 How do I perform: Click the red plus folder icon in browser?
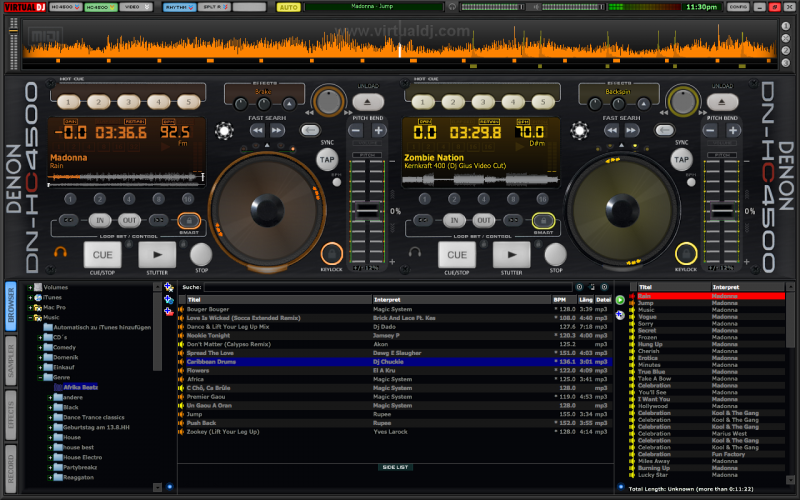(168, 311)
